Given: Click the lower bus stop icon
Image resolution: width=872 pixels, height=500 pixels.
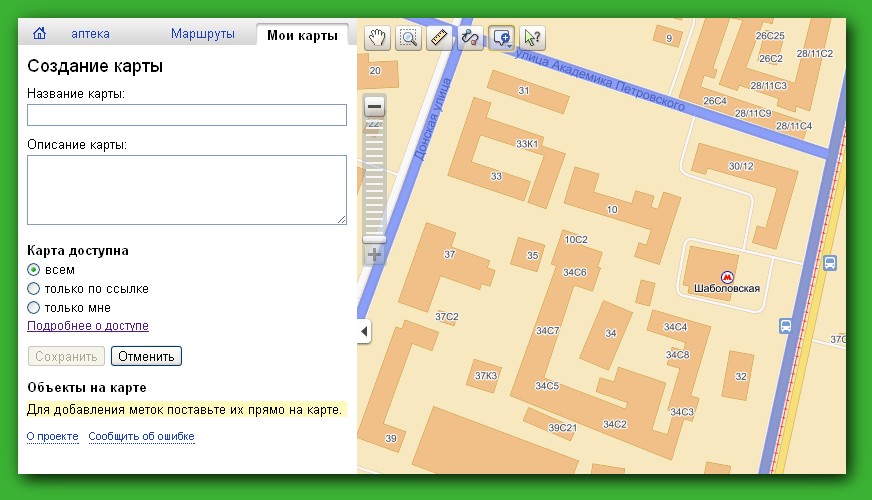Looking at the screenshot, I should tap(785, 326).
